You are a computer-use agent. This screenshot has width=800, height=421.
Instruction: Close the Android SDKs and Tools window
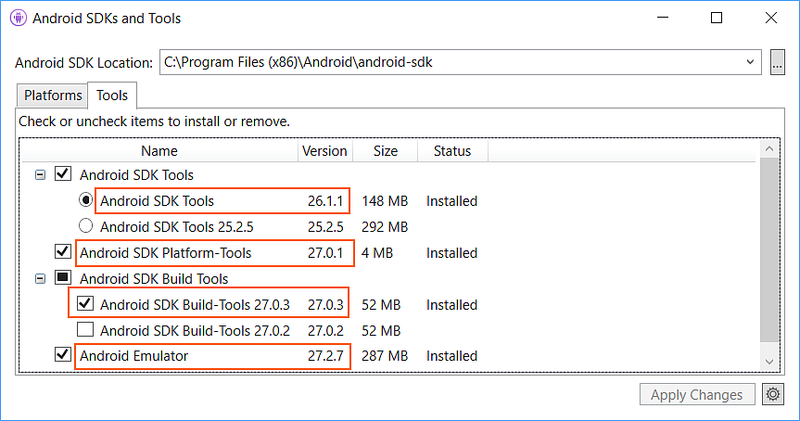coord(769,19)
